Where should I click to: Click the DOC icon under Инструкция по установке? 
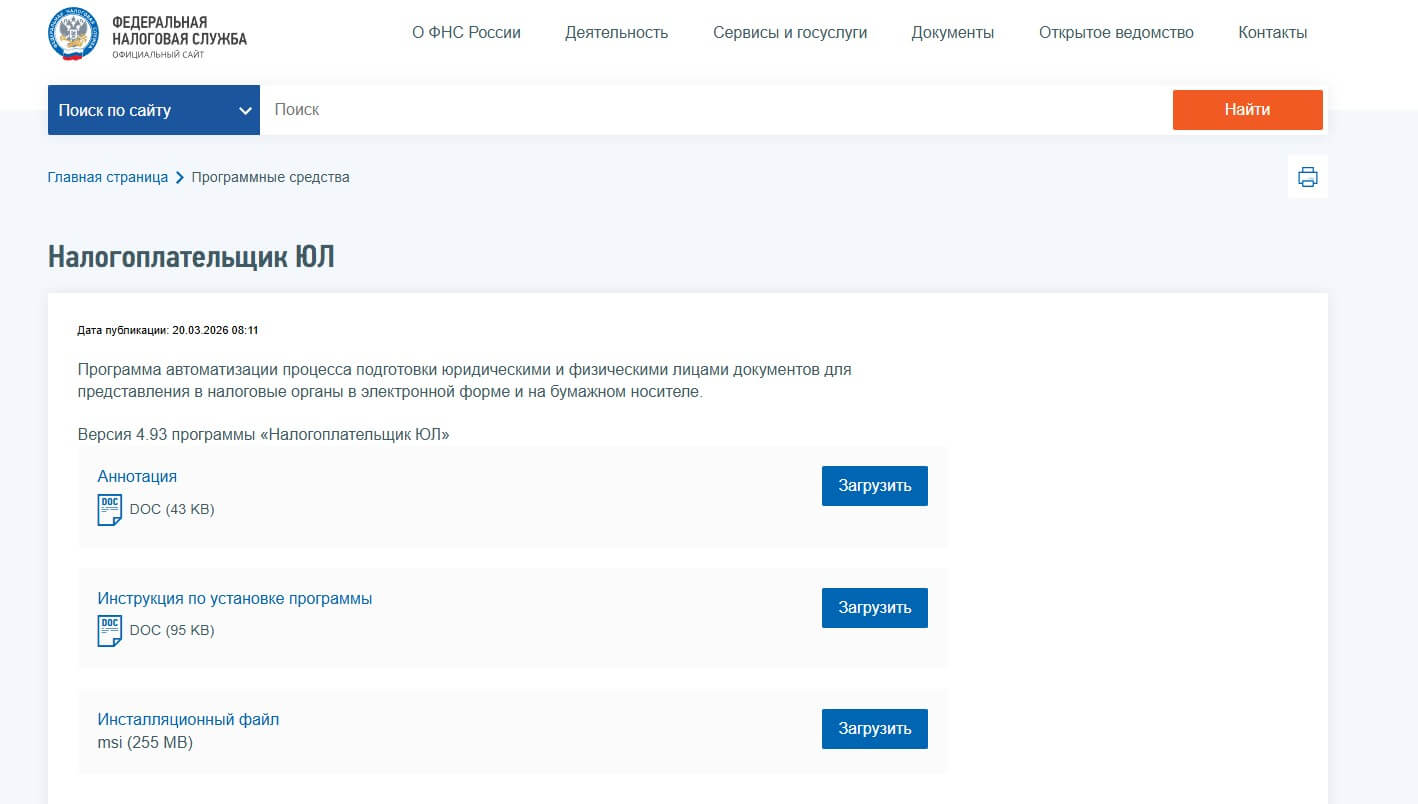click(109, 630)
